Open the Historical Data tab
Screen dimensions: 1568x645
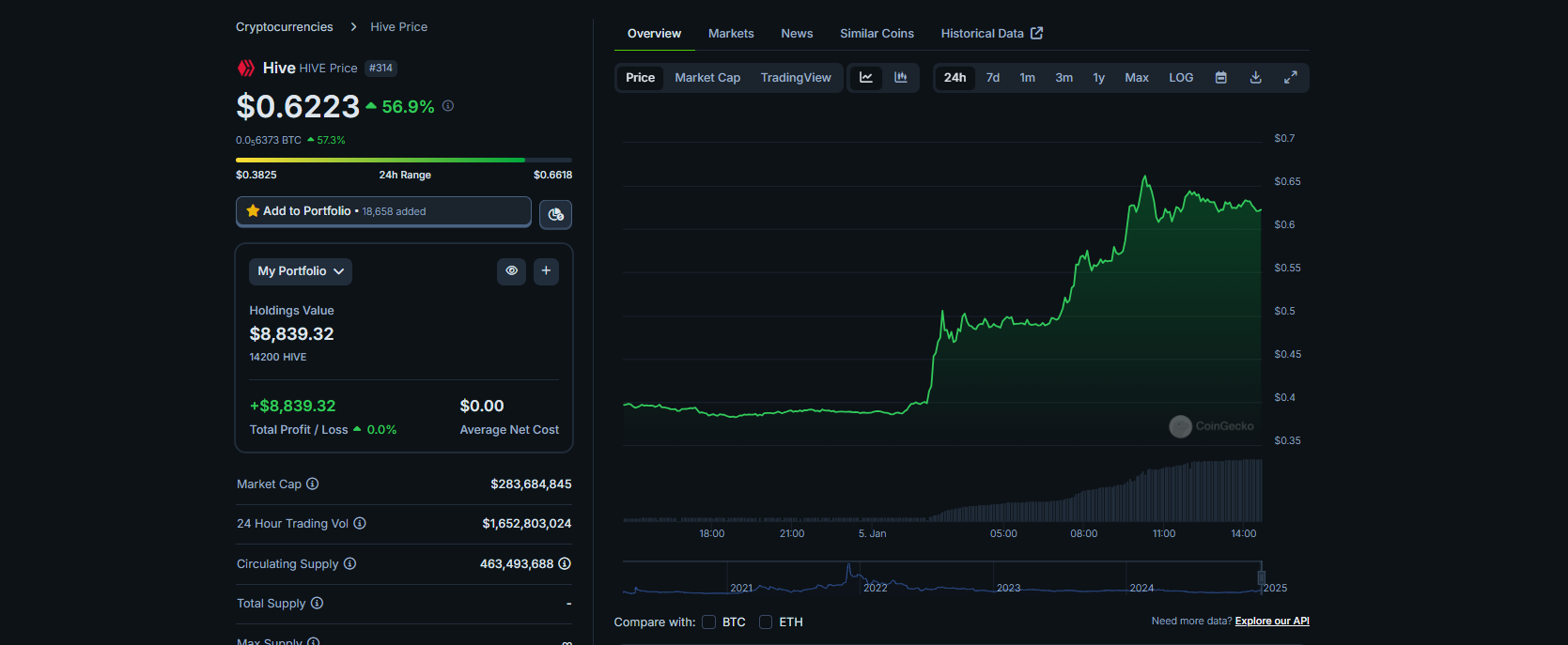(991, 33)
